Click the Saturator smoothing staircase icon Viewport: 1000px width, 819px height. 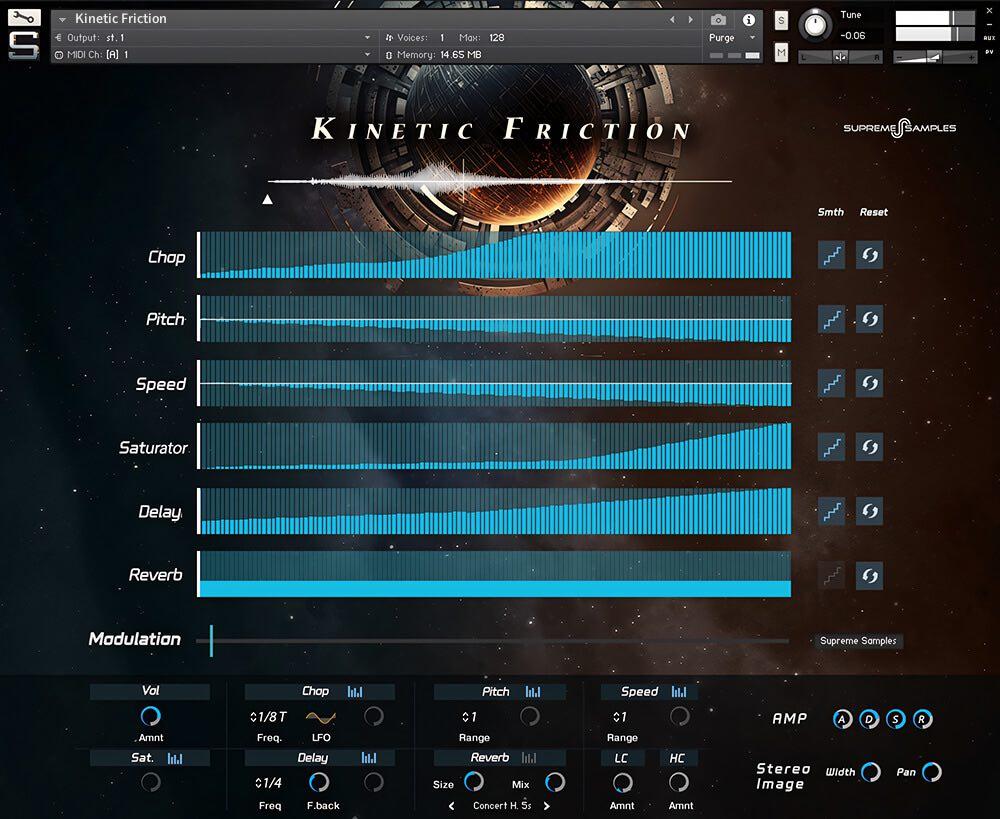click(831, 447)
